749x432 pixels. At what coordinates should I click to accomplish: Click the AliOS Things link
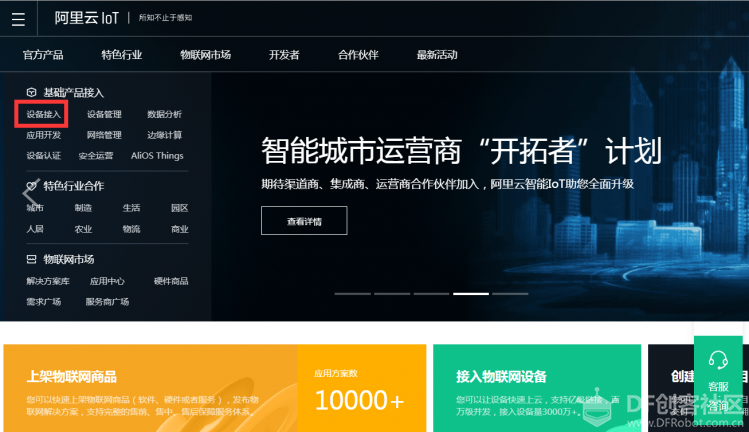click(157, 156)
